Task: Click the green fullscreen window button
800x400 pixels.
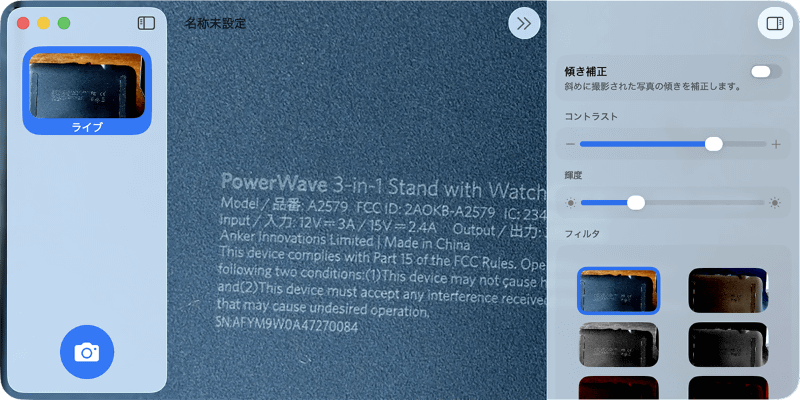Action: coord(64,23)
